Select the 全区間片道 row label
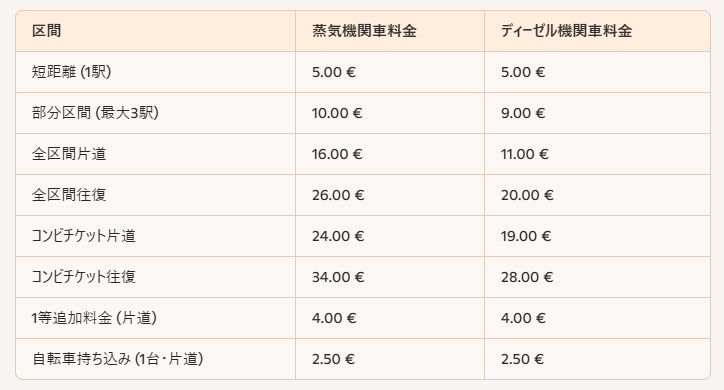 (x=69, y=154)
